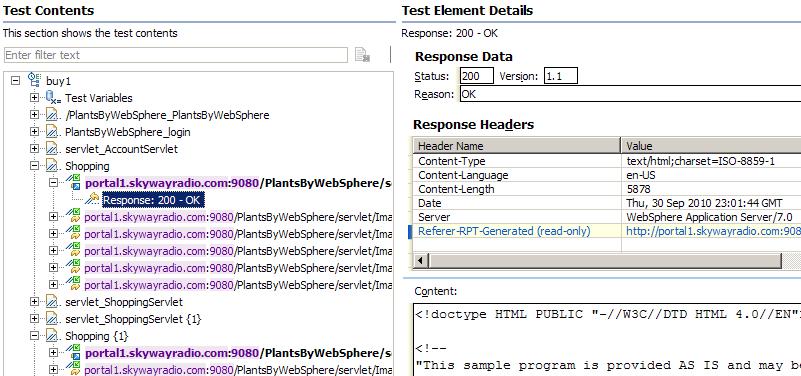Expand the Test Variables node
This screenshot has width=801, height=376.
coord(34,98)
